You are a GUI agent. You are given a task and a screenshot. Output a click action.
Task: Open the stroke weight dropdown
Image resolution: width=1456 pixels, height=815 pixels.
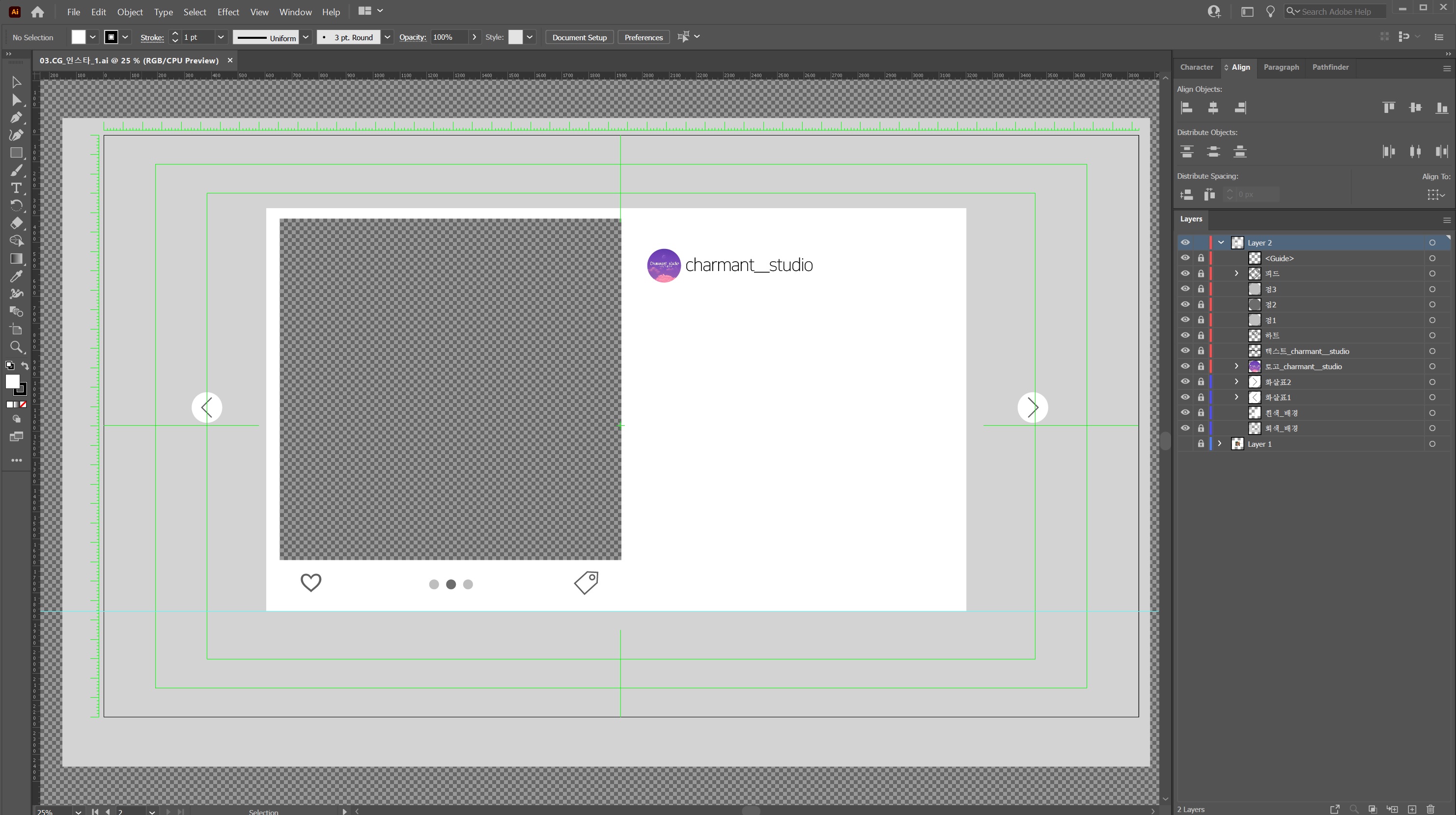pos(221,37)
